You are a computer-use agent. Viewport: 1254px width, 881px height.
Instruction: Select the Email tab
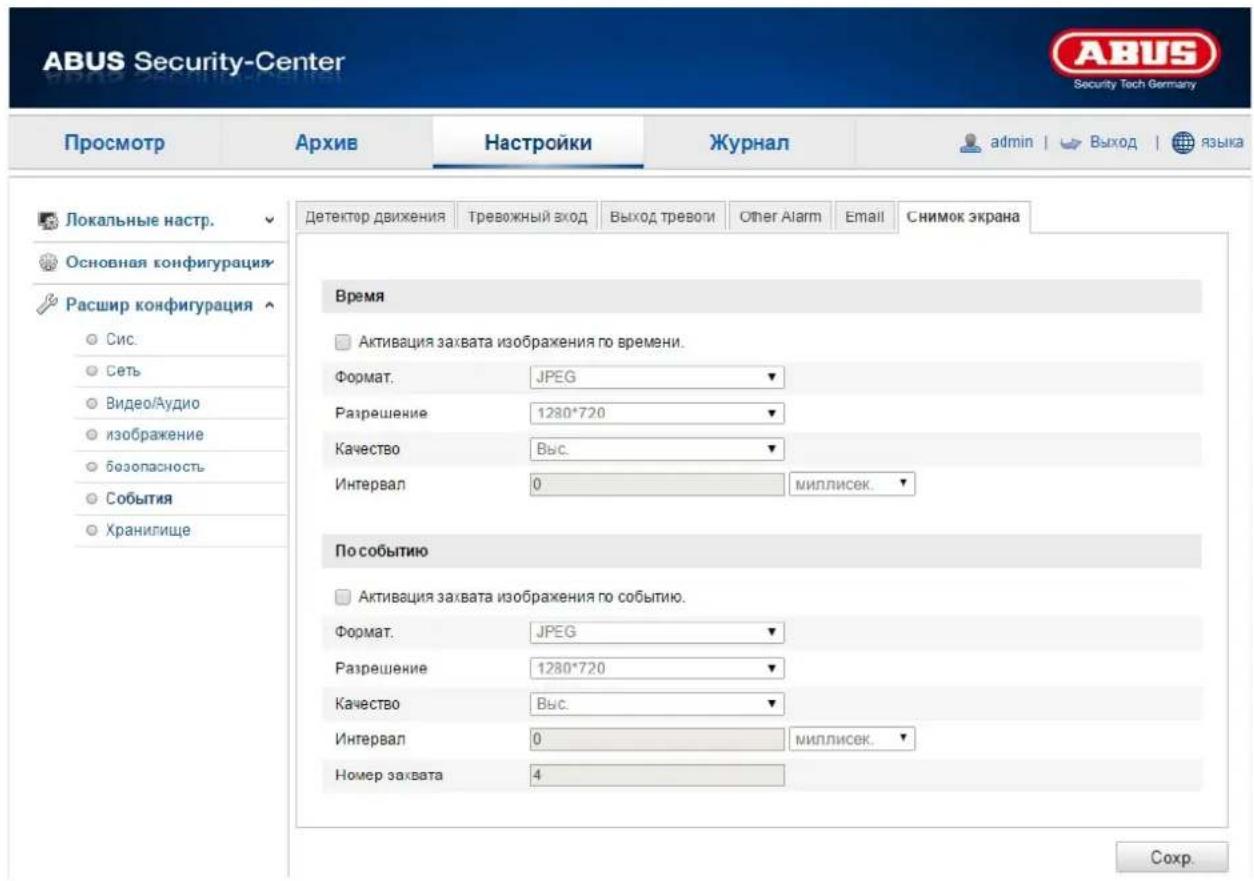[x=864, y=218]
